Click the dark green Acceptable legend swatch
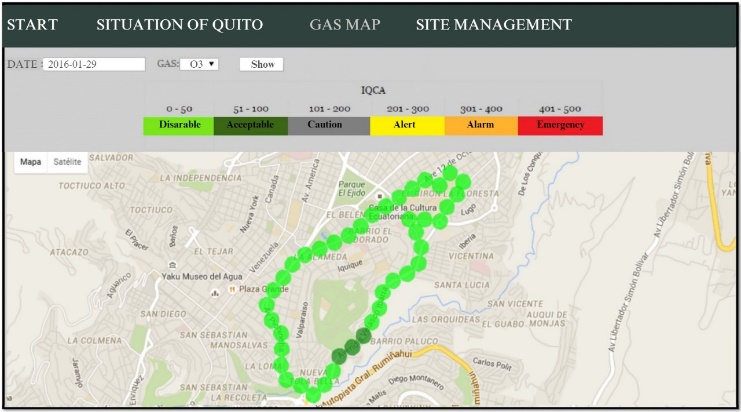Screen dimensions: 741x412 (251, 125)
